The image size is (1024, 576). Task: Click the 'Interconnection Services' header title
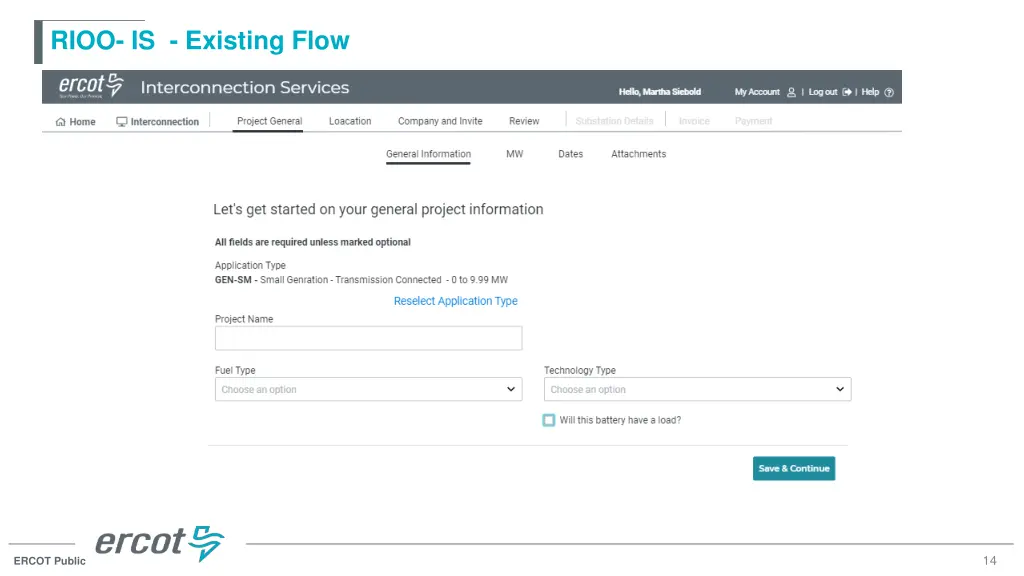coord(245,88)
